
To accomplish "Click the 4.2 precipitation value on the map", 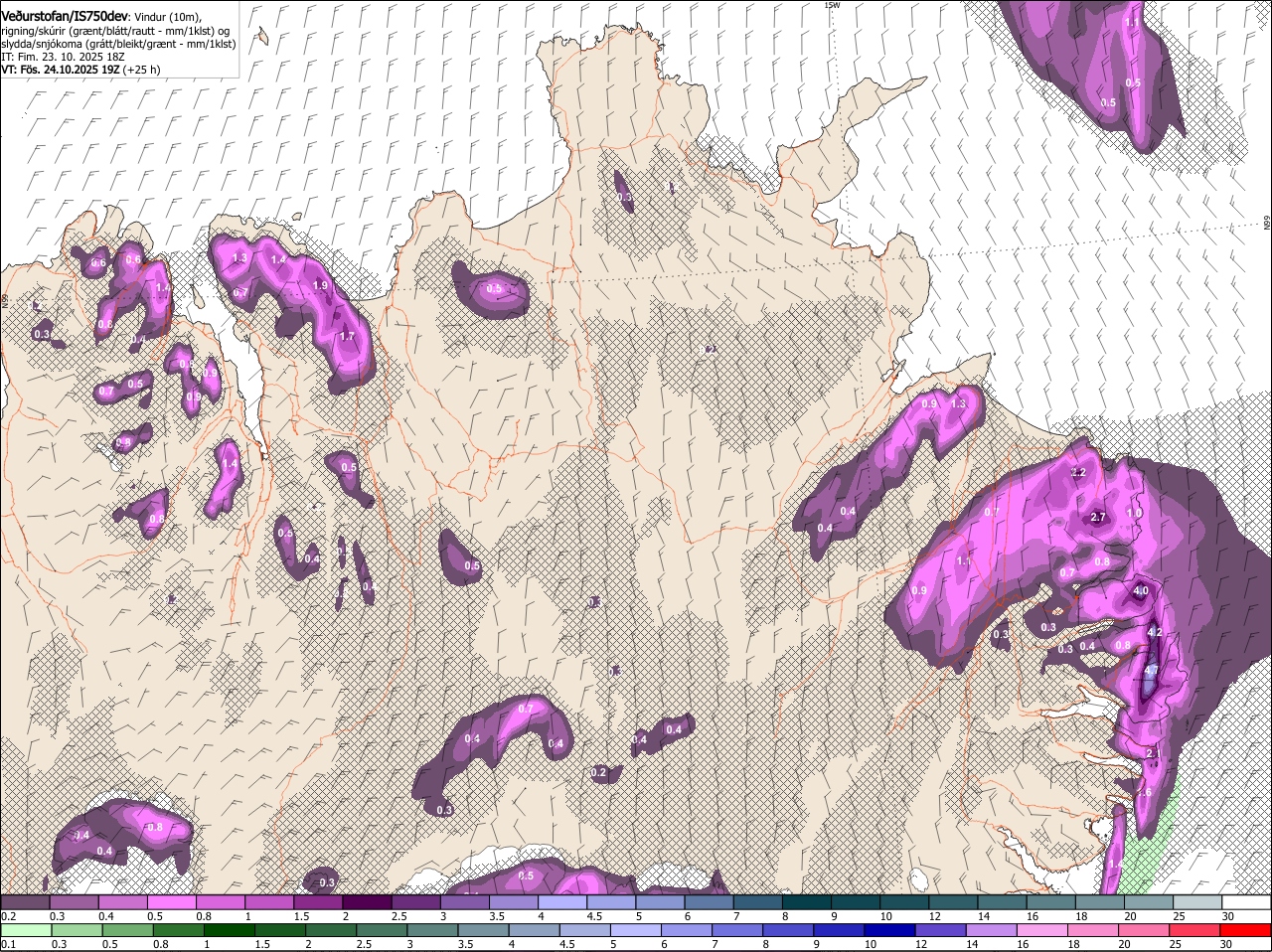I will pos(1155,632).
